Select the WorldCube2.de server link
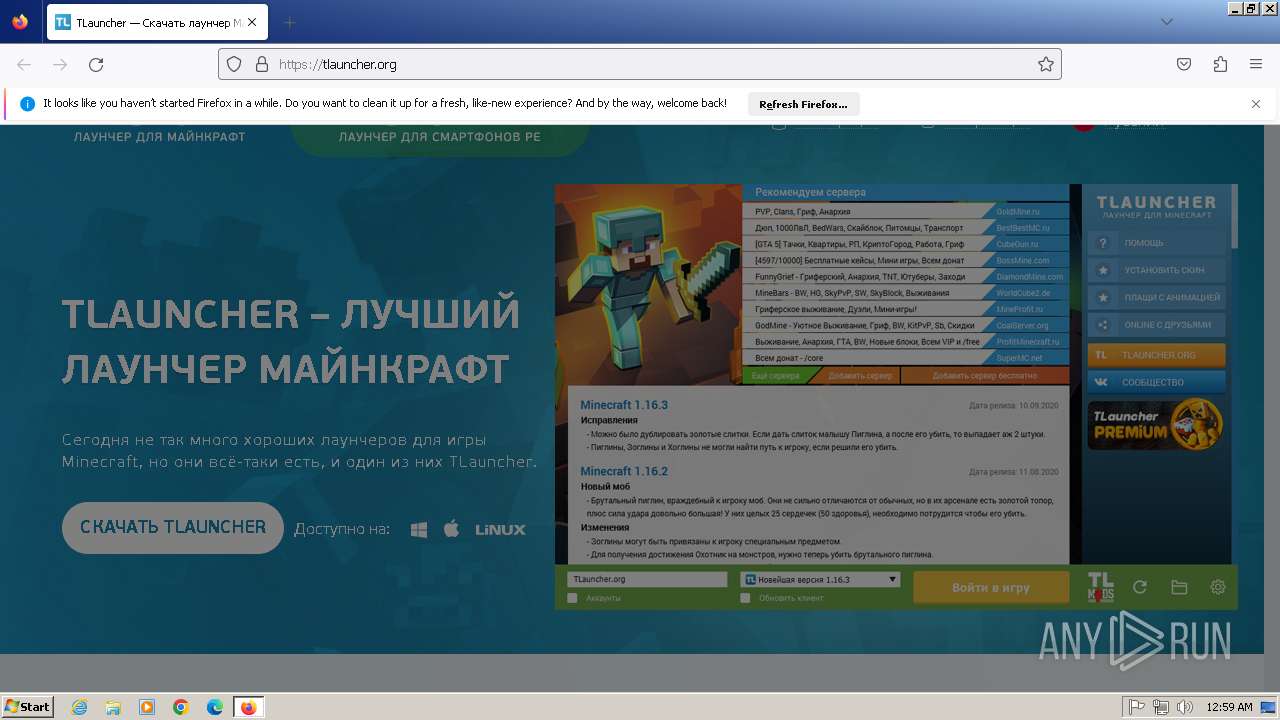Image resolution: width=1280 pixels, height=720 pixels. point(1023,293)
